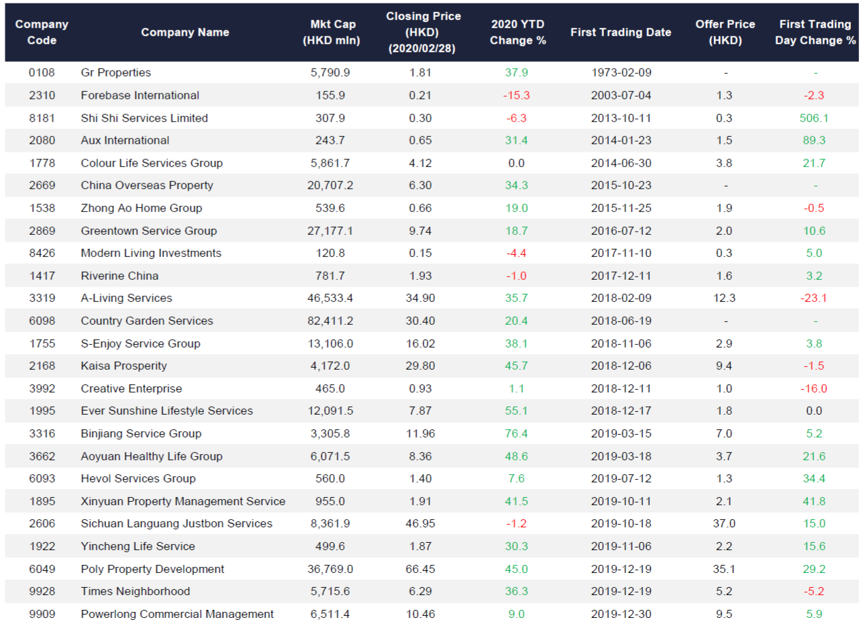This screenshot has height=628, width=865.
Task: Select closing price "34.90"
Action: [420, 298]
